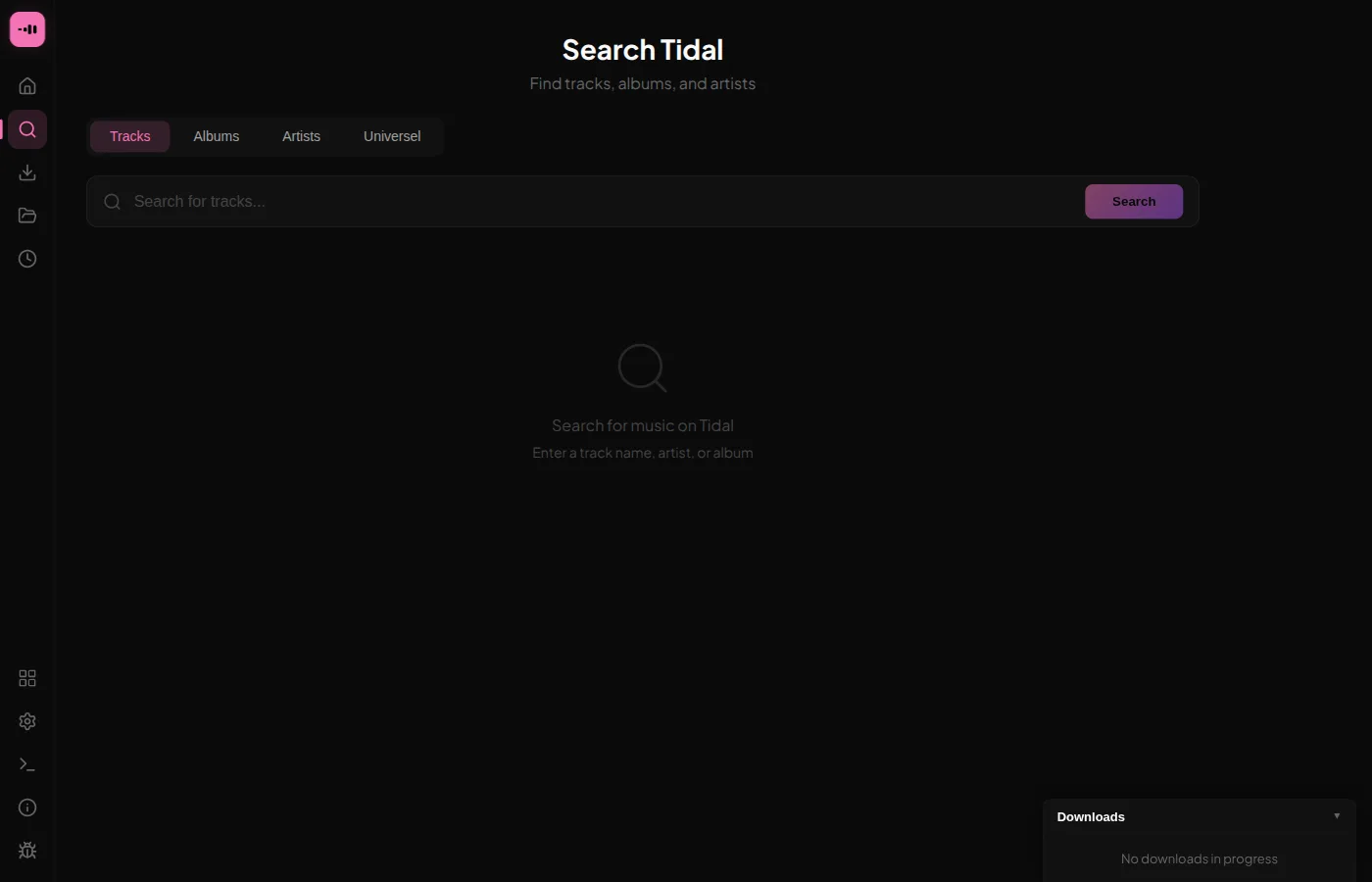
Task: Open the History clock icon
Action: [27, 259]
